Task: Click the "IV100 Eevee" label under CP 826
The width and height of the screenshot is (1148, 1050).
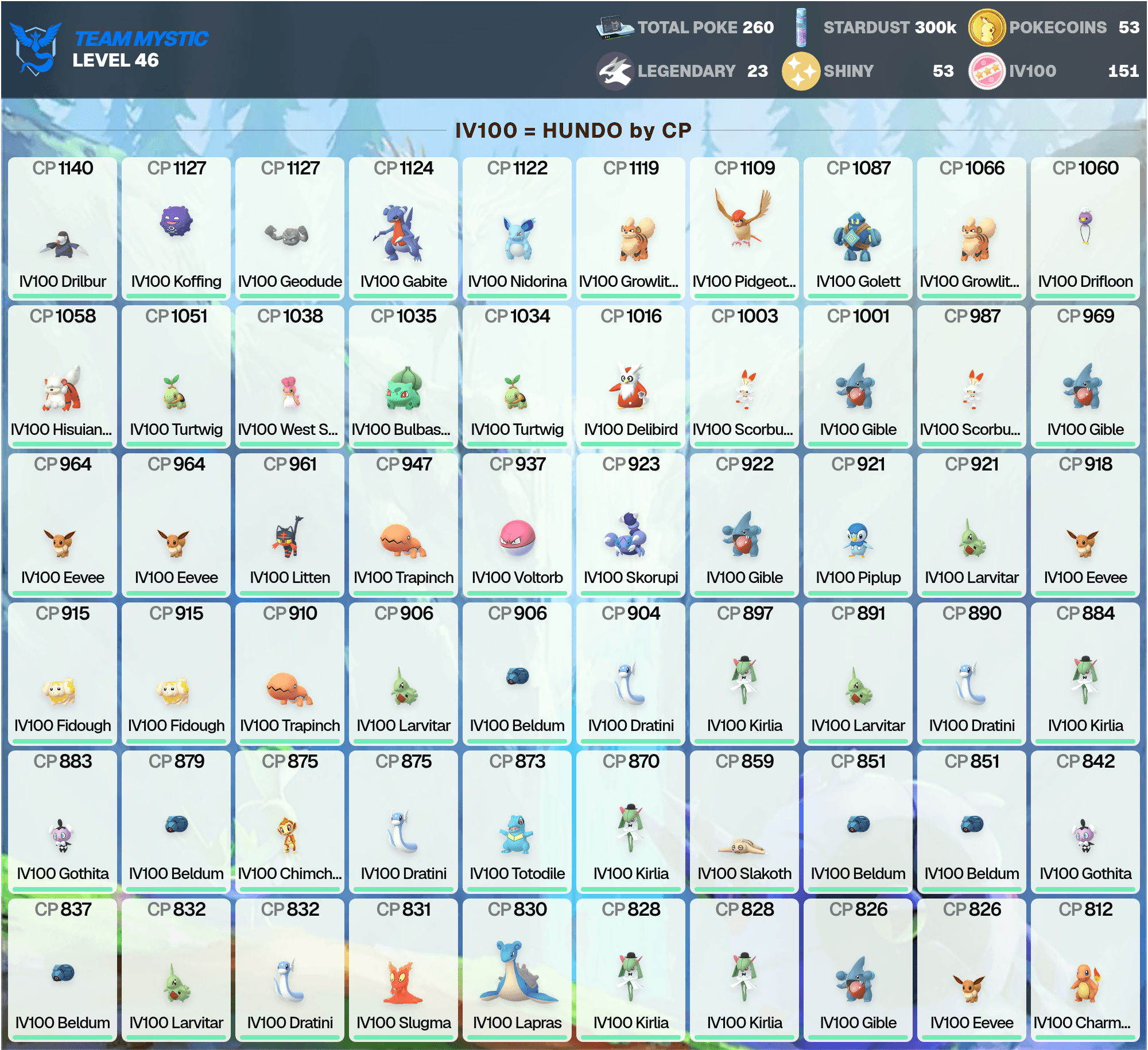Action: (x=972, y=1022)
